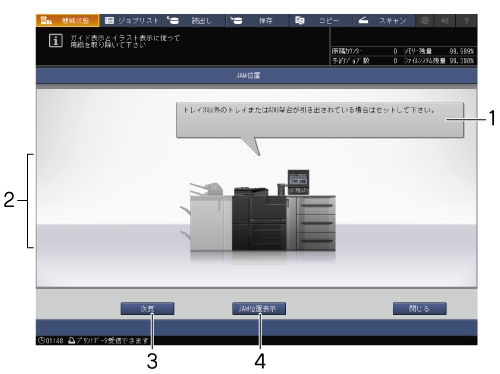Click the speaker sound icon
Screen dimensions: 500x374
(x=445, y=21)
